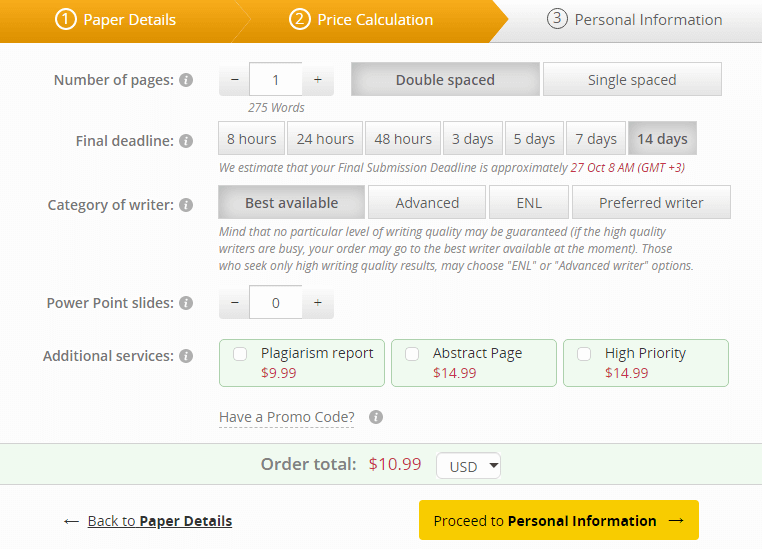This screenshot has width=762, height=549.
Task: Increase Power Point slides with plus button
Action: (318, 302)
